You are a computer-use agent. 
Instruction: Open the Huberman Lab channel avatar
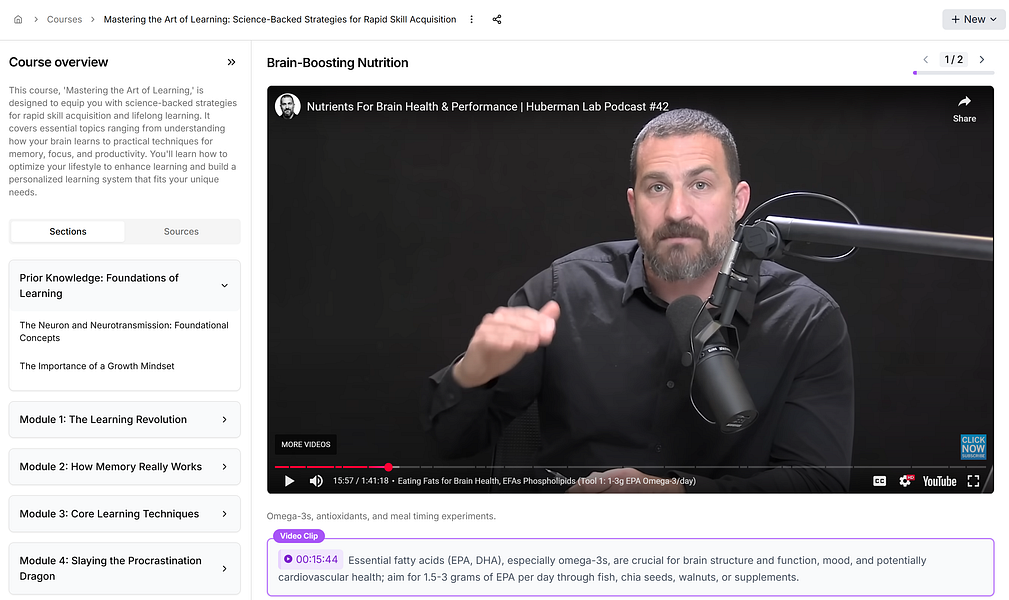[288, 106]
